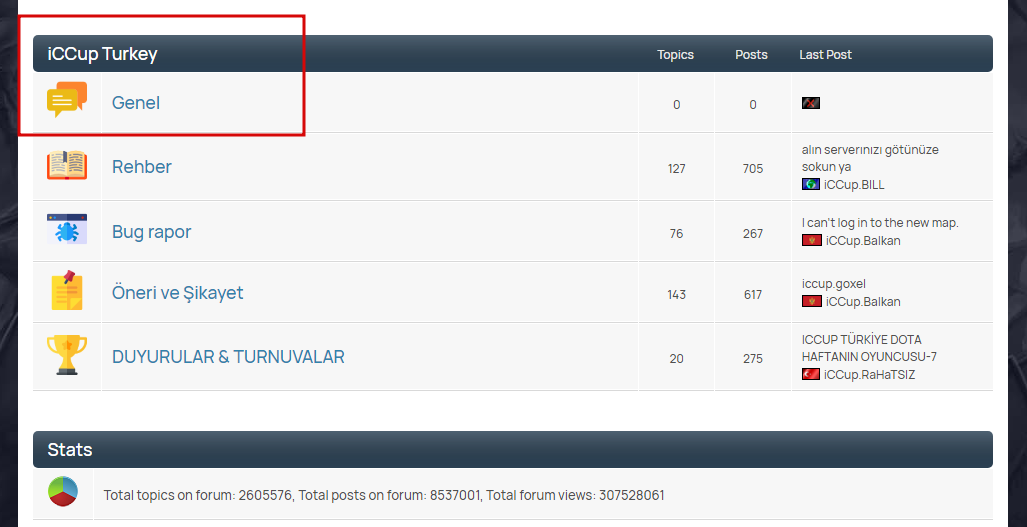Click the Topics column header

point(675,55)
